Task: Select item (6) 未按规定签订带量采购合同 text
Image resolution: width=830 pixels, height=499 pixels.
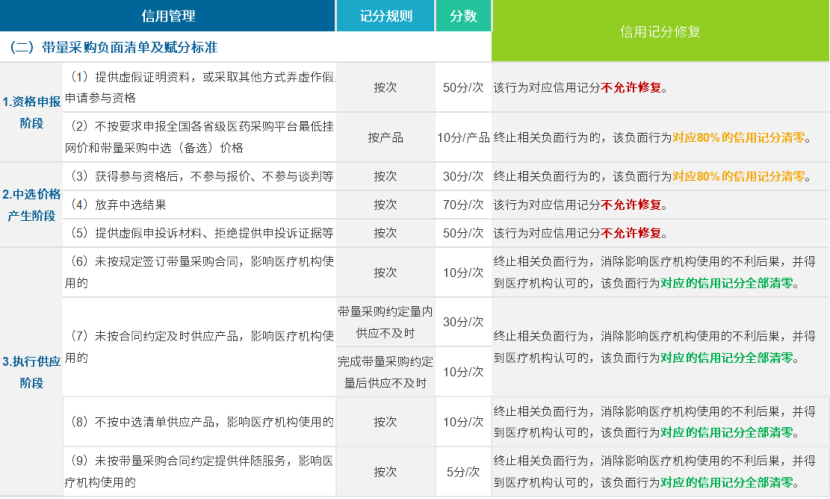Action: pyautogui.click(x=200, y=272)
